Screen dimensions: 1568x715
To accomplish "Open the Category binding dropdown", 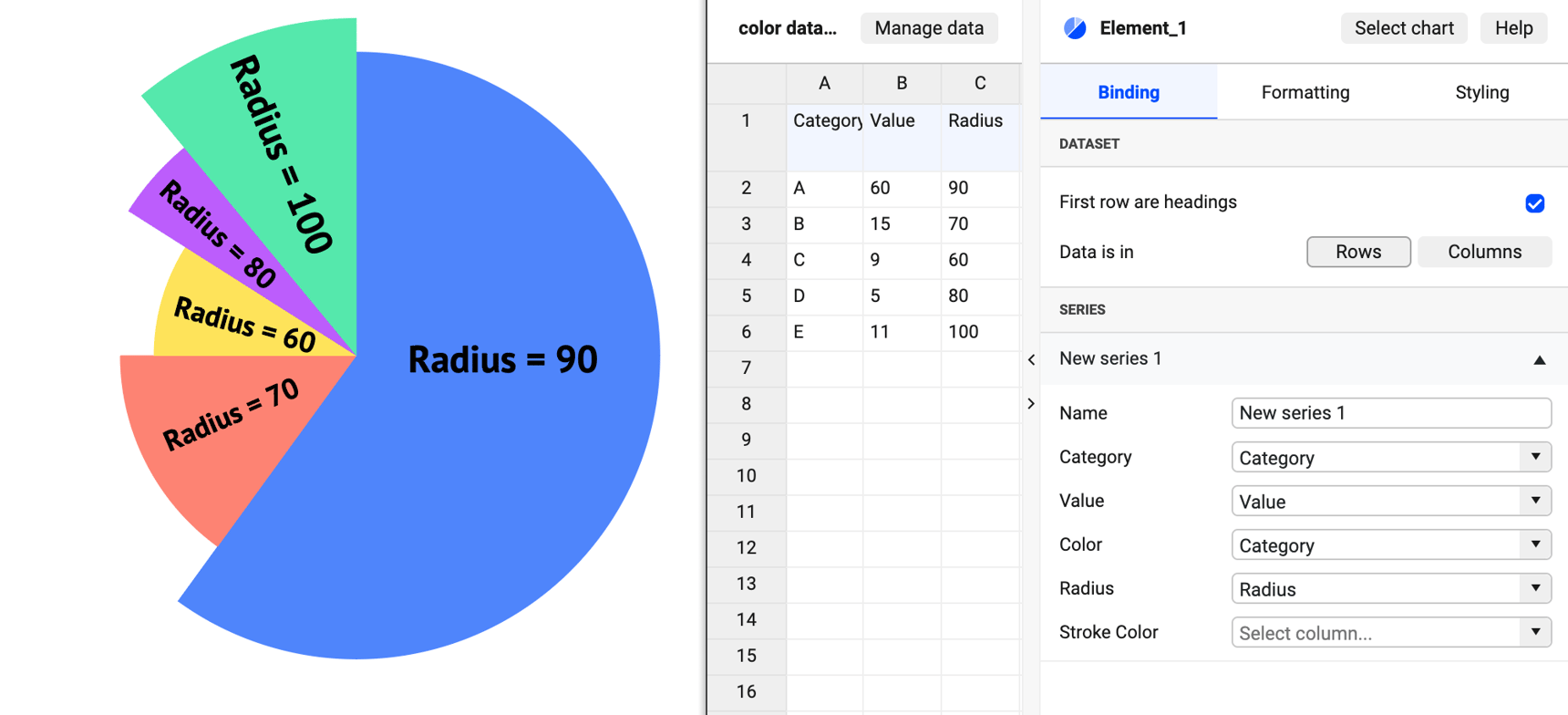I will [x=1391, y=457].
